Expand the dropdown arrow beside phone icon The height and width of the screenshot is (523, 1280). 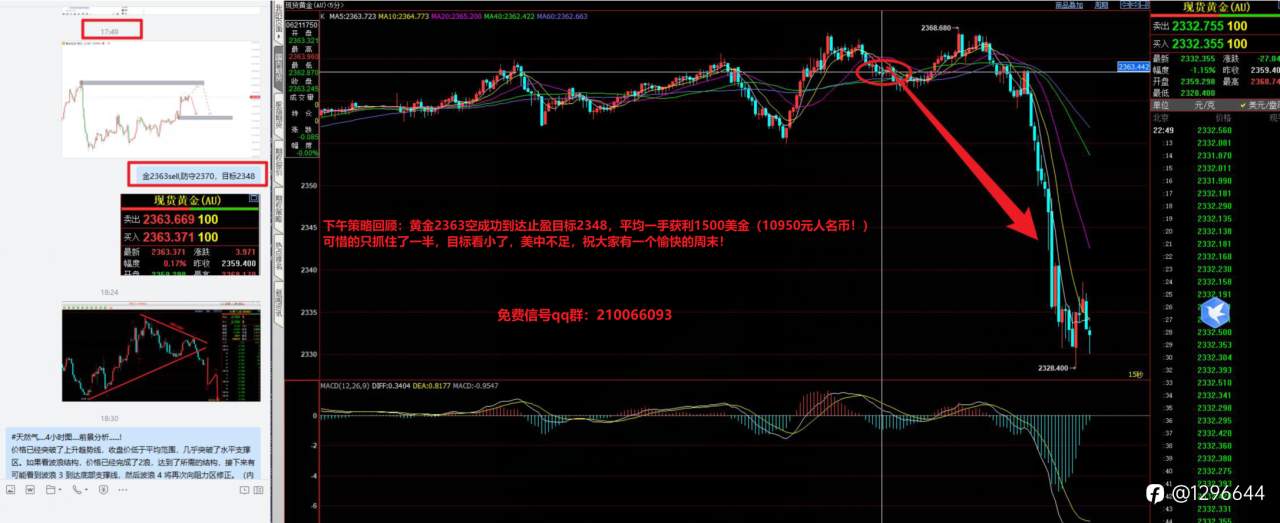pos(86,490)
